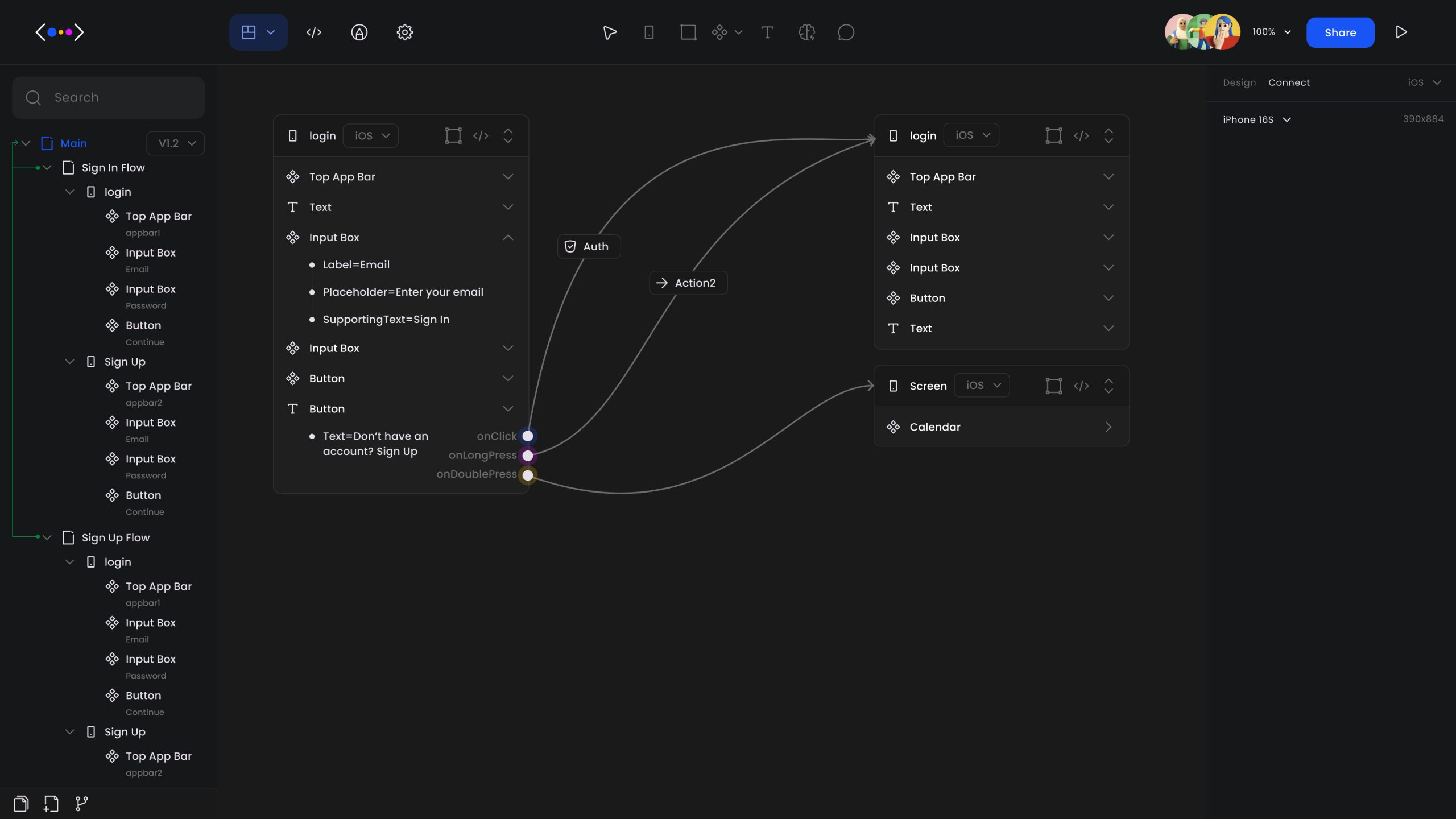The image size is (1456, 819).
Task: Open the comment bubble tool
Action: coord(846,32)
